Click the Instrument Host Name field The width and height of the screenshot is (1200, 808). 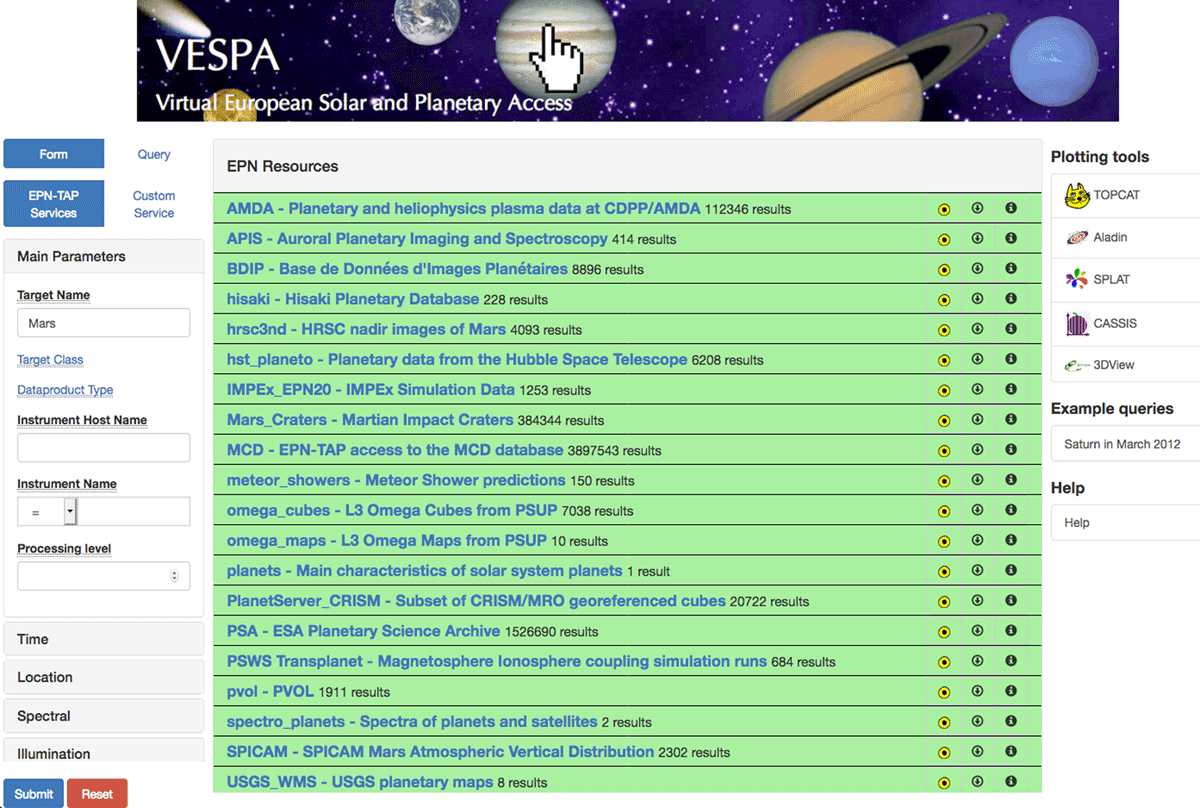point(104,448)
